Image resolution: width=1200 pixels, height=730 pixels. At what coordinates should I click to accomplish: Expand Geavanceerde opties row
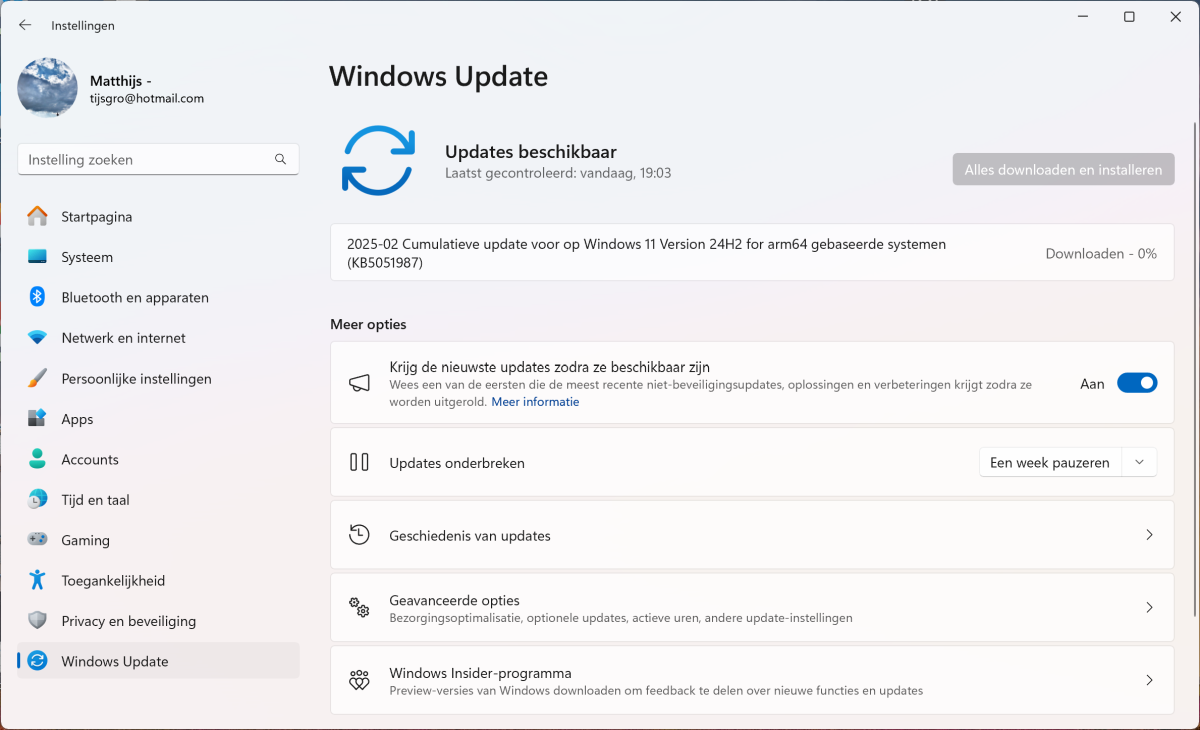pyautogui.click(x=751, y=607)
